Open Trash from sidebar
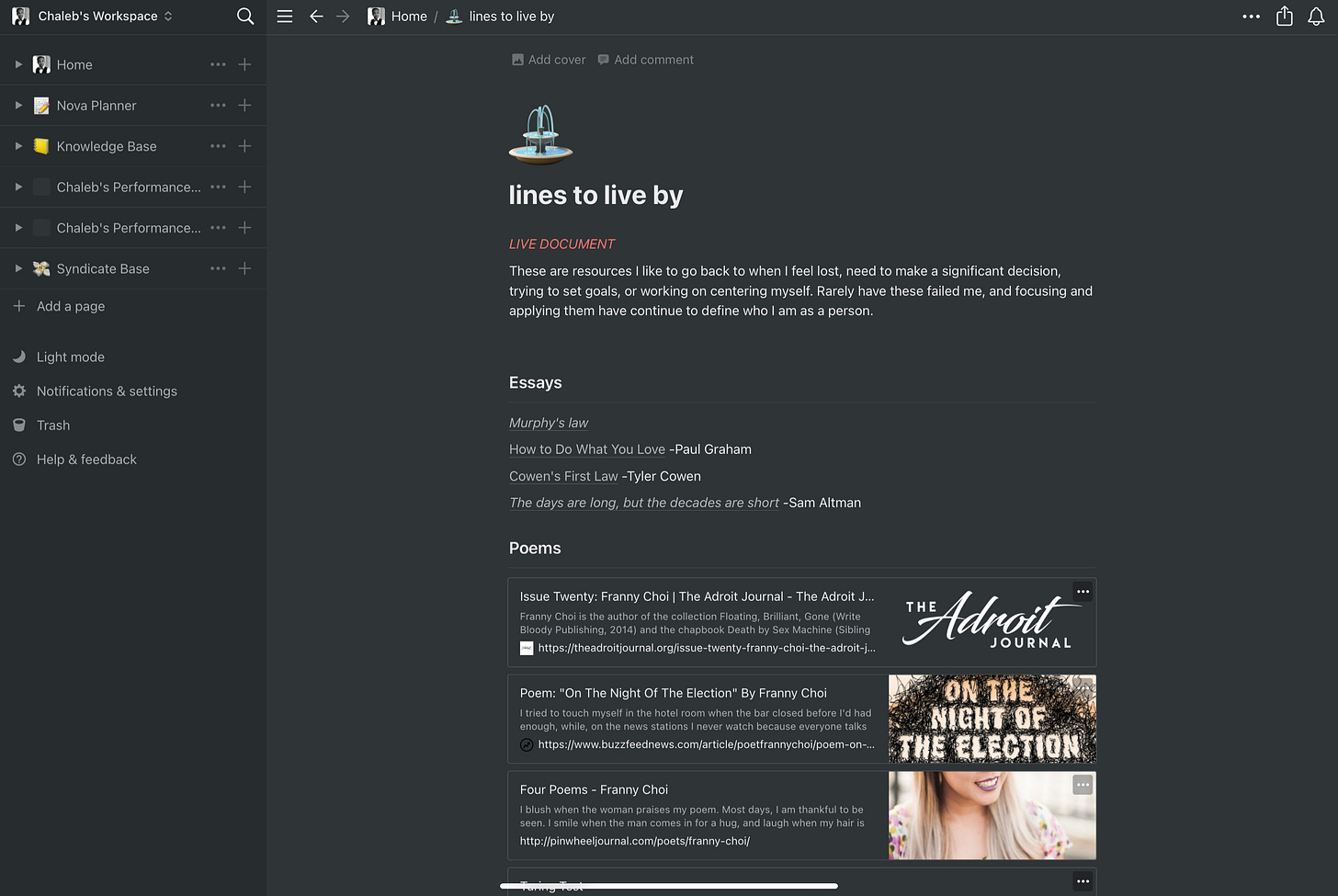This screenshot has width=1338, height=896. click(53, 425)
